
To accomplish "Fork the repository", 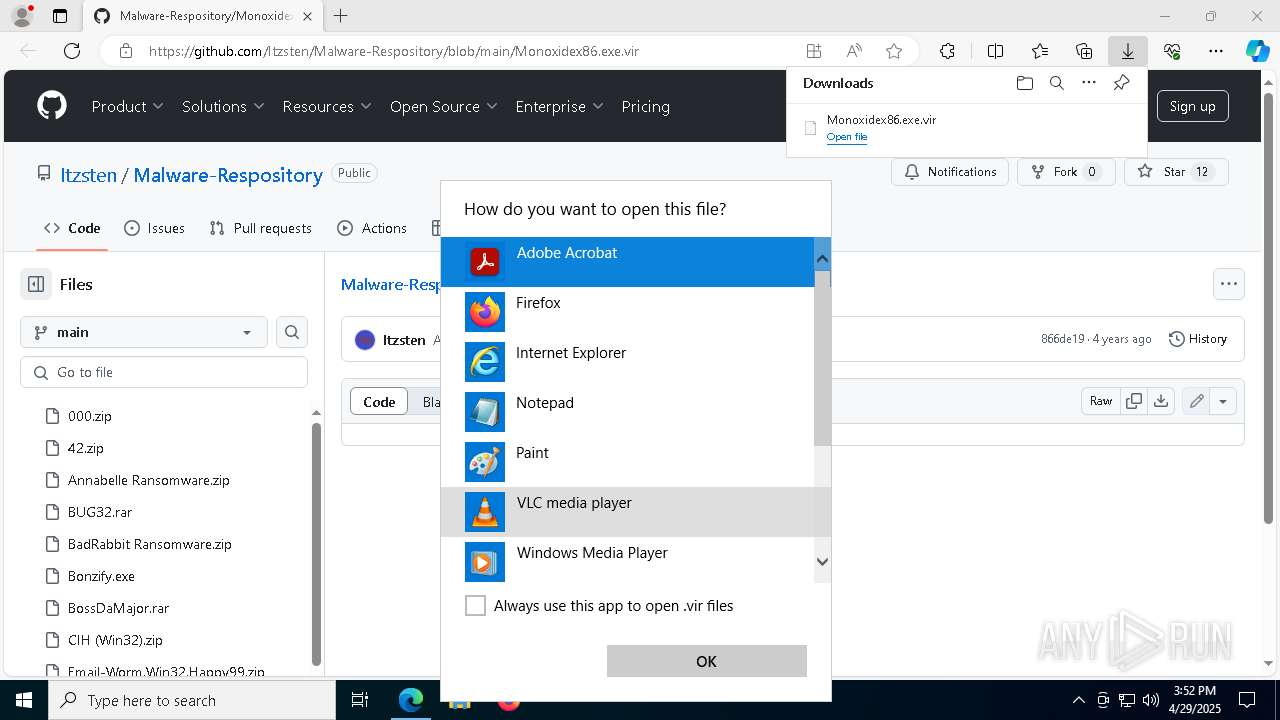I will tap(1066, 172).
